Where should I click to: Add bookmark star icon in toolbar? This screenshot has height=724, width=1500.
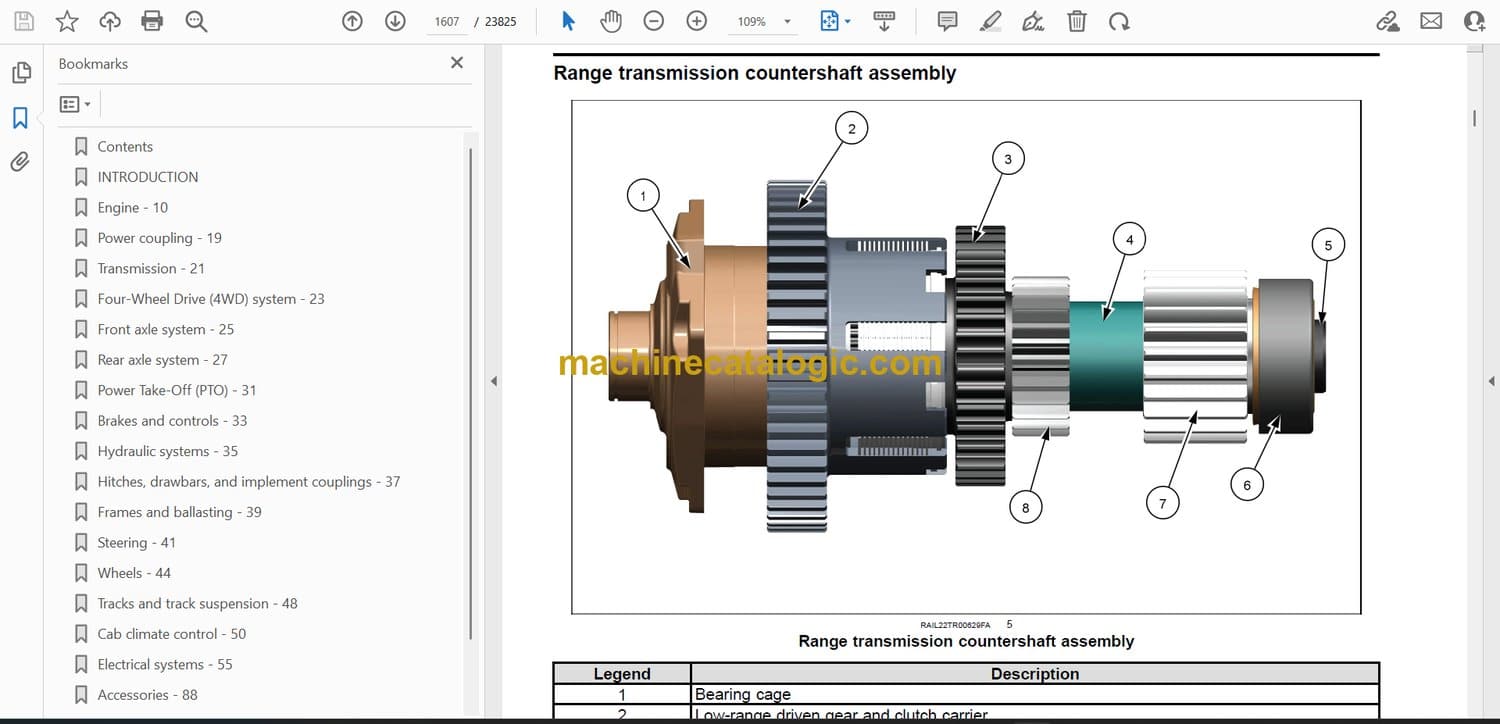click(67, 21)
